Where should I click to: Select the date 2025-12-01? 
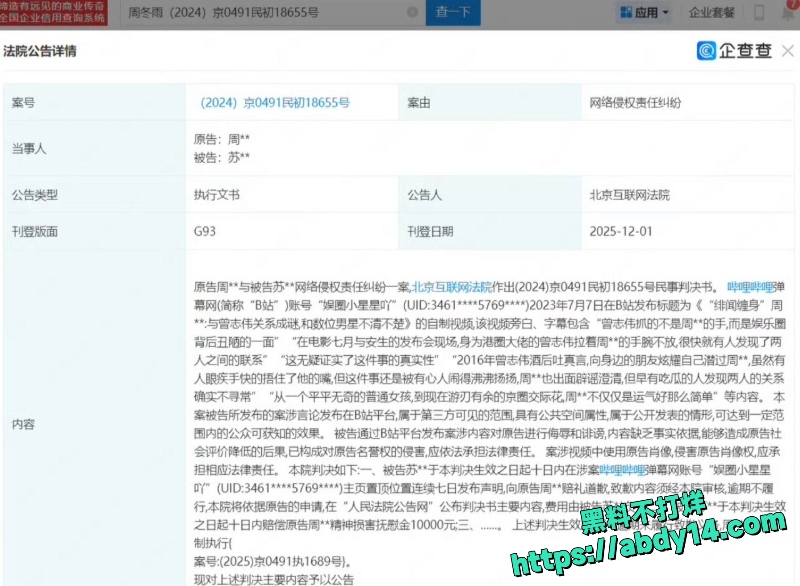pyautogui.click(x=621, y=232)
